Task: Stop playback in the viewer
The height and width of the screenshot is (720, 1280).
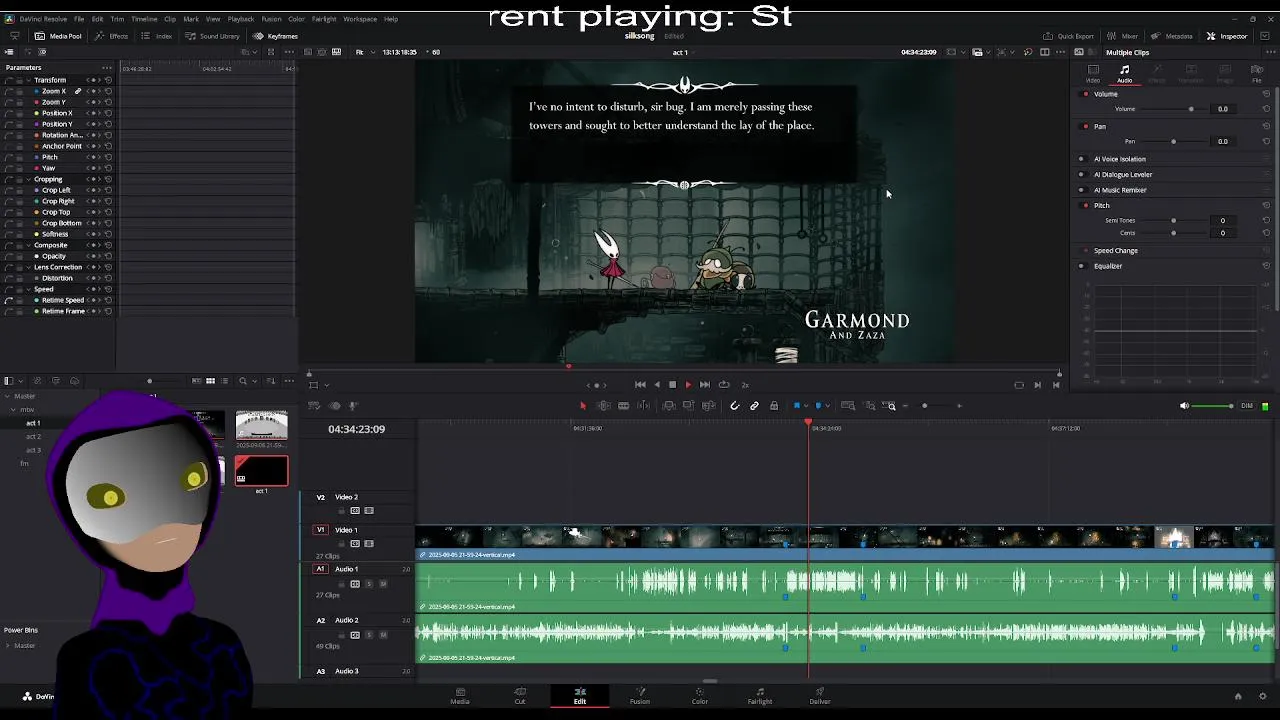Action: [x=672, y=385]
